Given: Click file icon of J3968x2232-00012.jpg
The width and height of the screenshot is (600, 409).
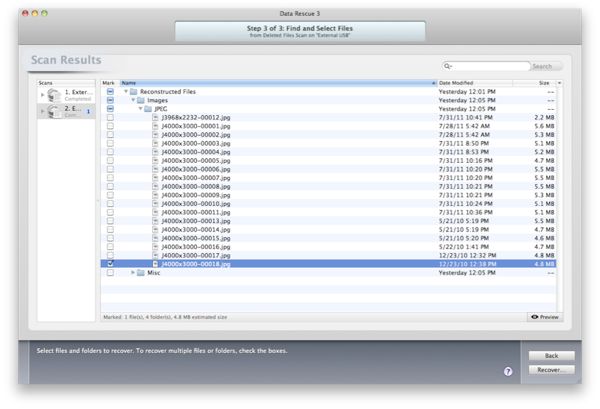Looking at the screenshot, I should (155, 117).
